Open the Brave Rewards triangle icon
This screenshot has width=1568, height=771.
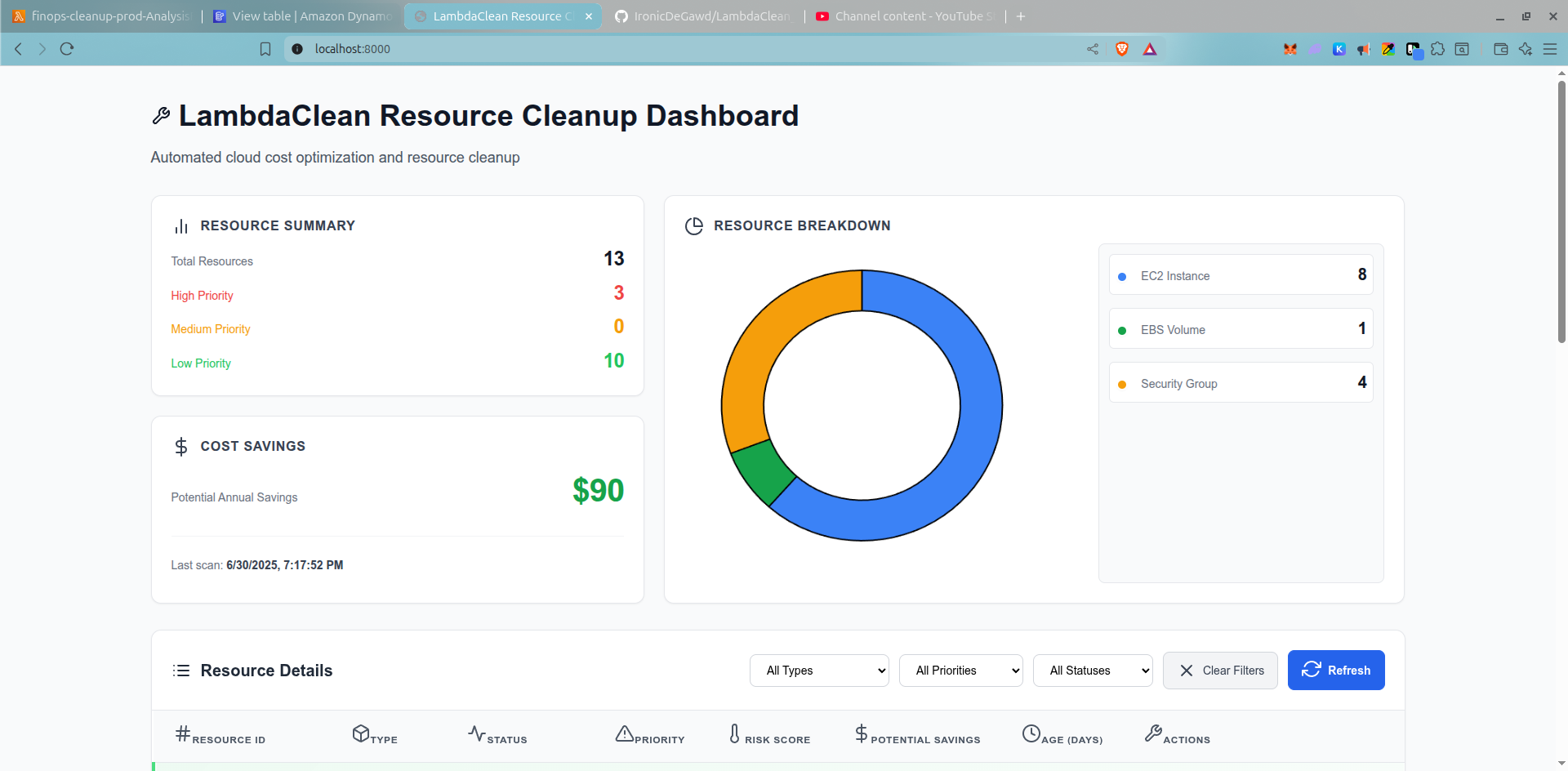click(1150, 49)
